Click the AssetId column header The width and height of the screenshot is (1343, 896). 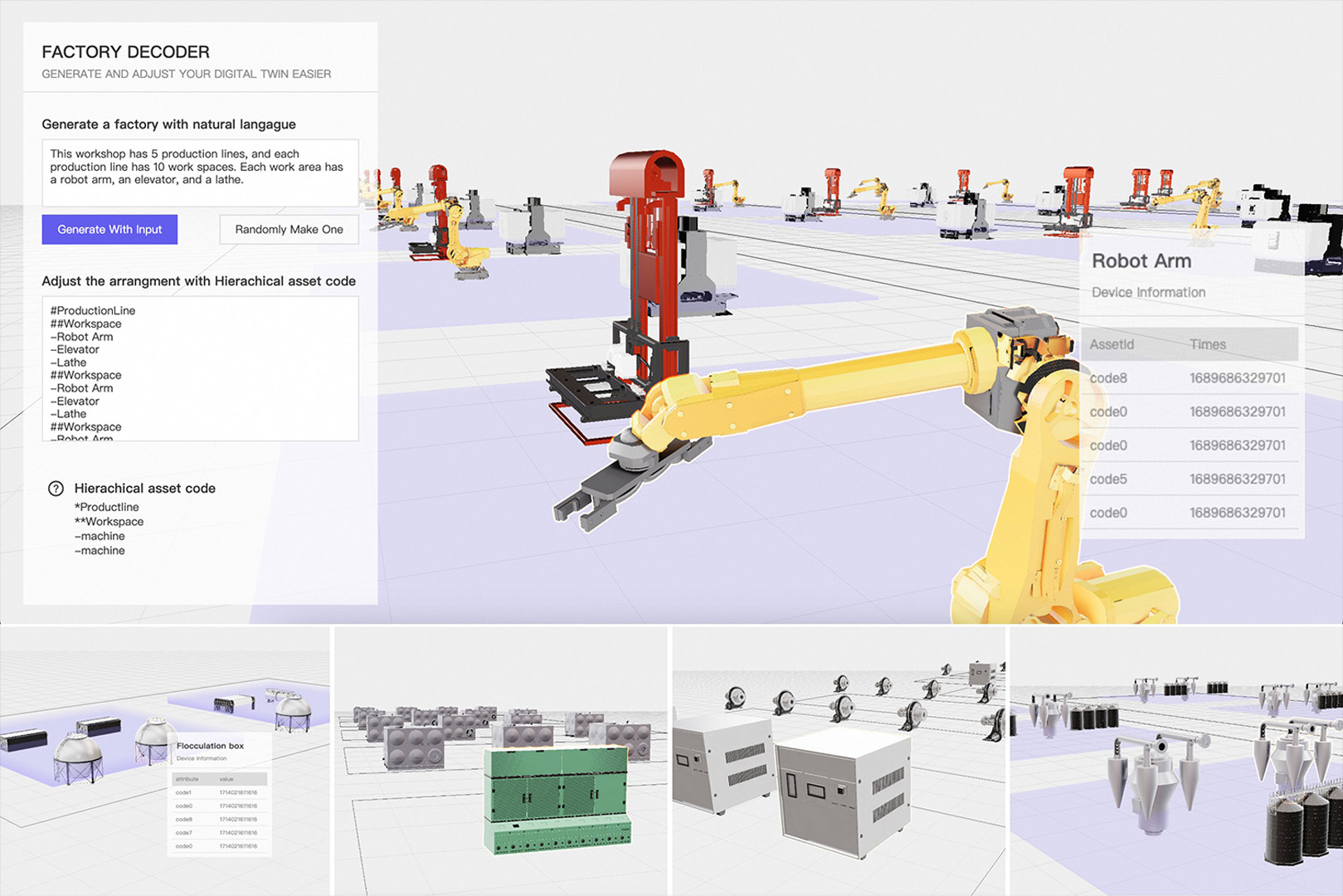(1112, 344)
